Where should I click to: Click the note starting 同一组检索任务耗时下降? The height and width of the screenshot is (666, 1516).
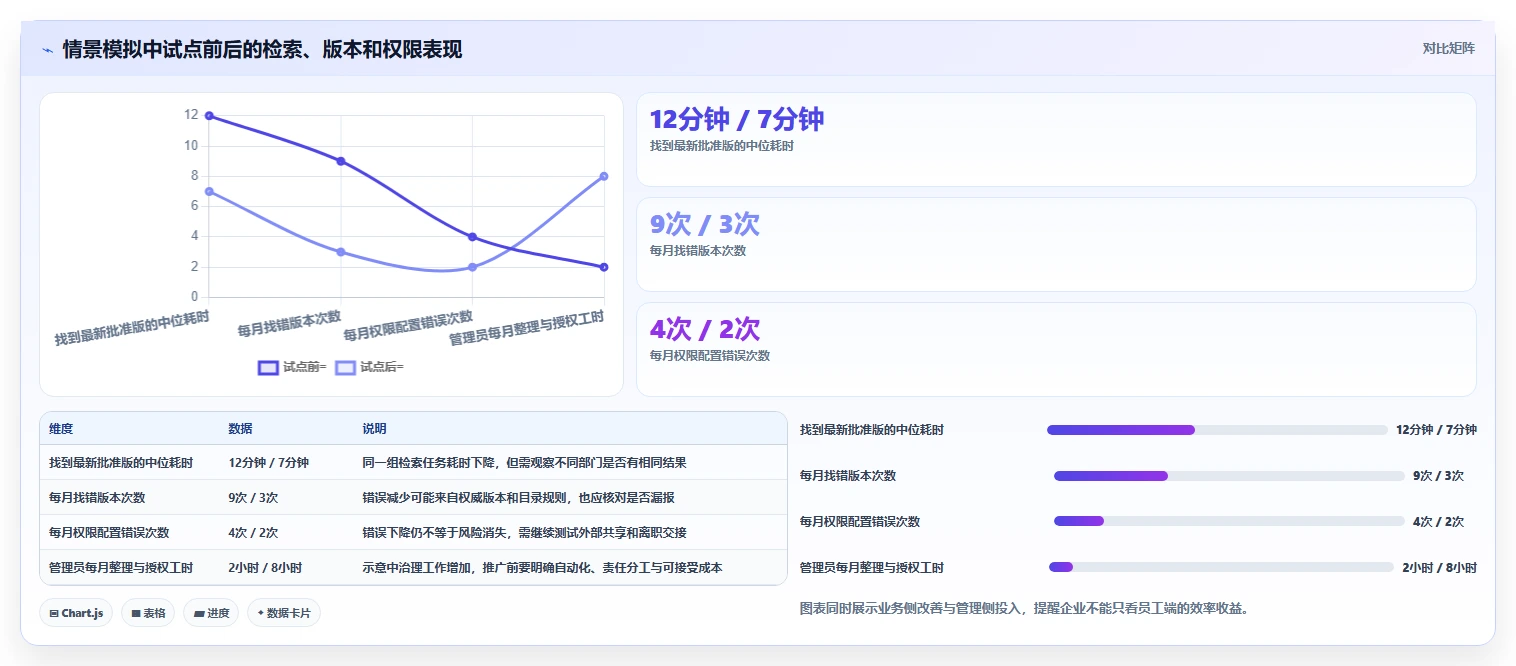tap(524, 463)
